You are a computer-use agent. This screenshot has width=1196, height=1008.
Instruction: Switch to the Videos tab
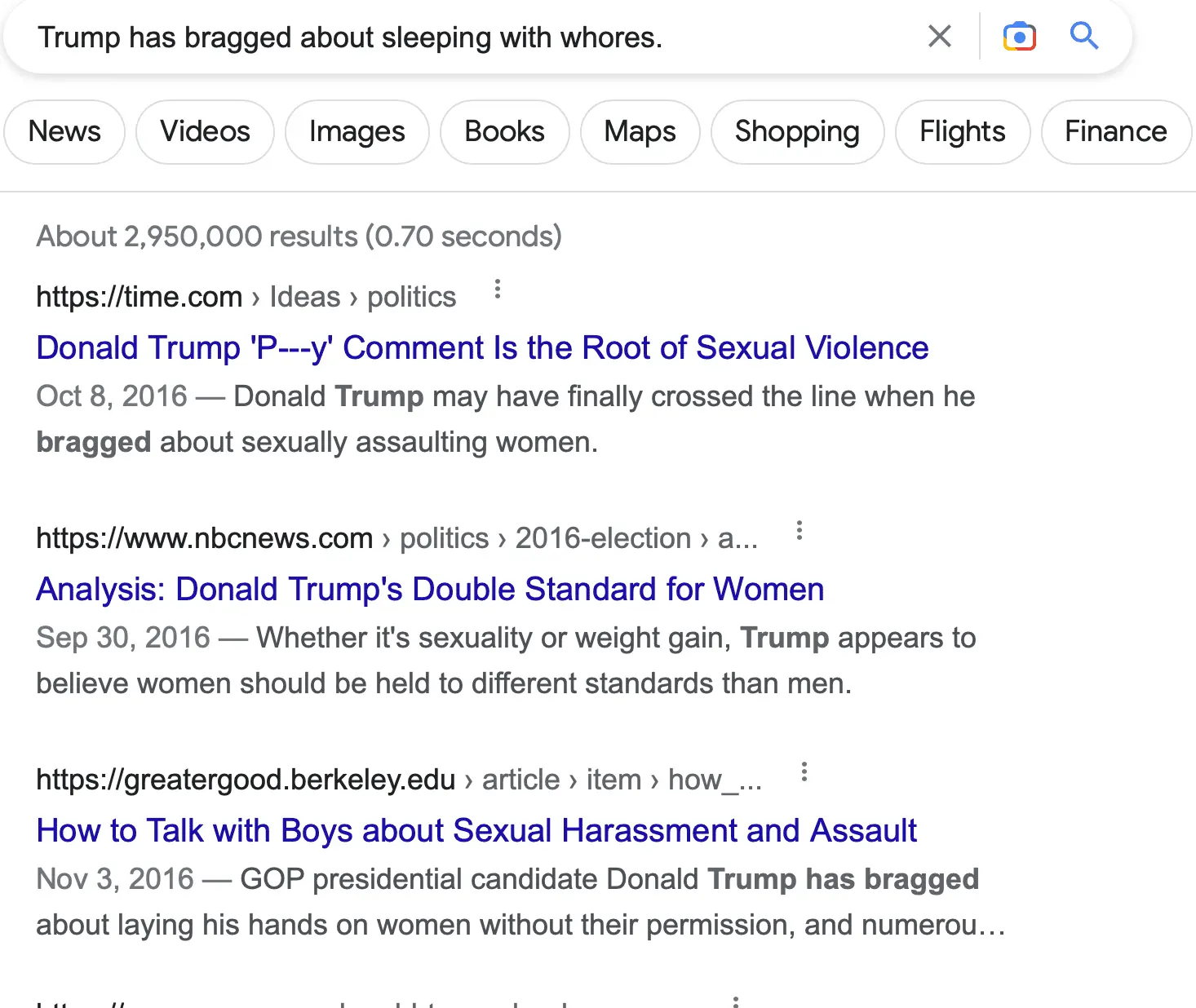click(x=205, y=132)
